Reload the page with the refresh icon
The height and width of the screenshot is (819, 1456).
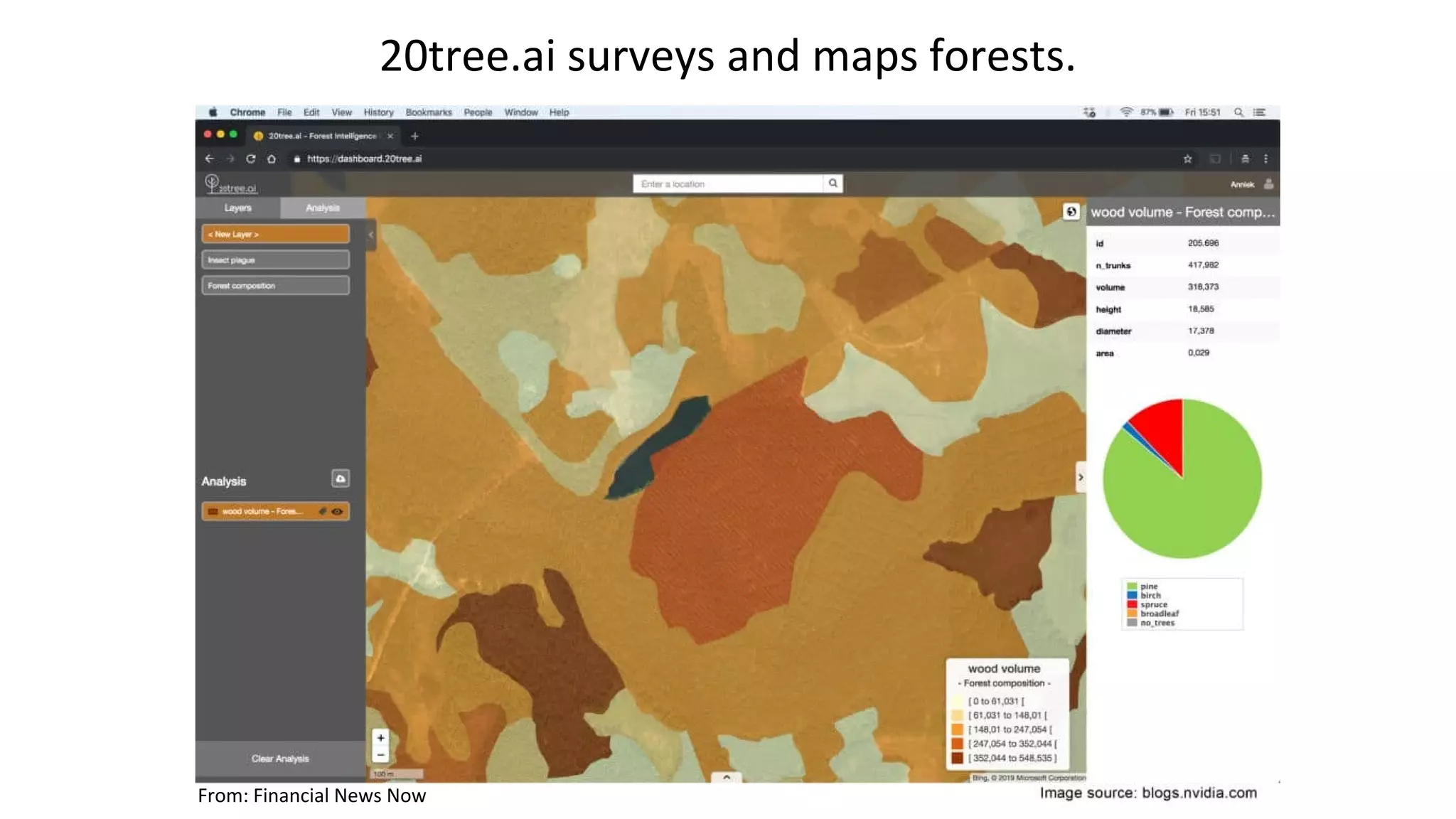[250, 159]
